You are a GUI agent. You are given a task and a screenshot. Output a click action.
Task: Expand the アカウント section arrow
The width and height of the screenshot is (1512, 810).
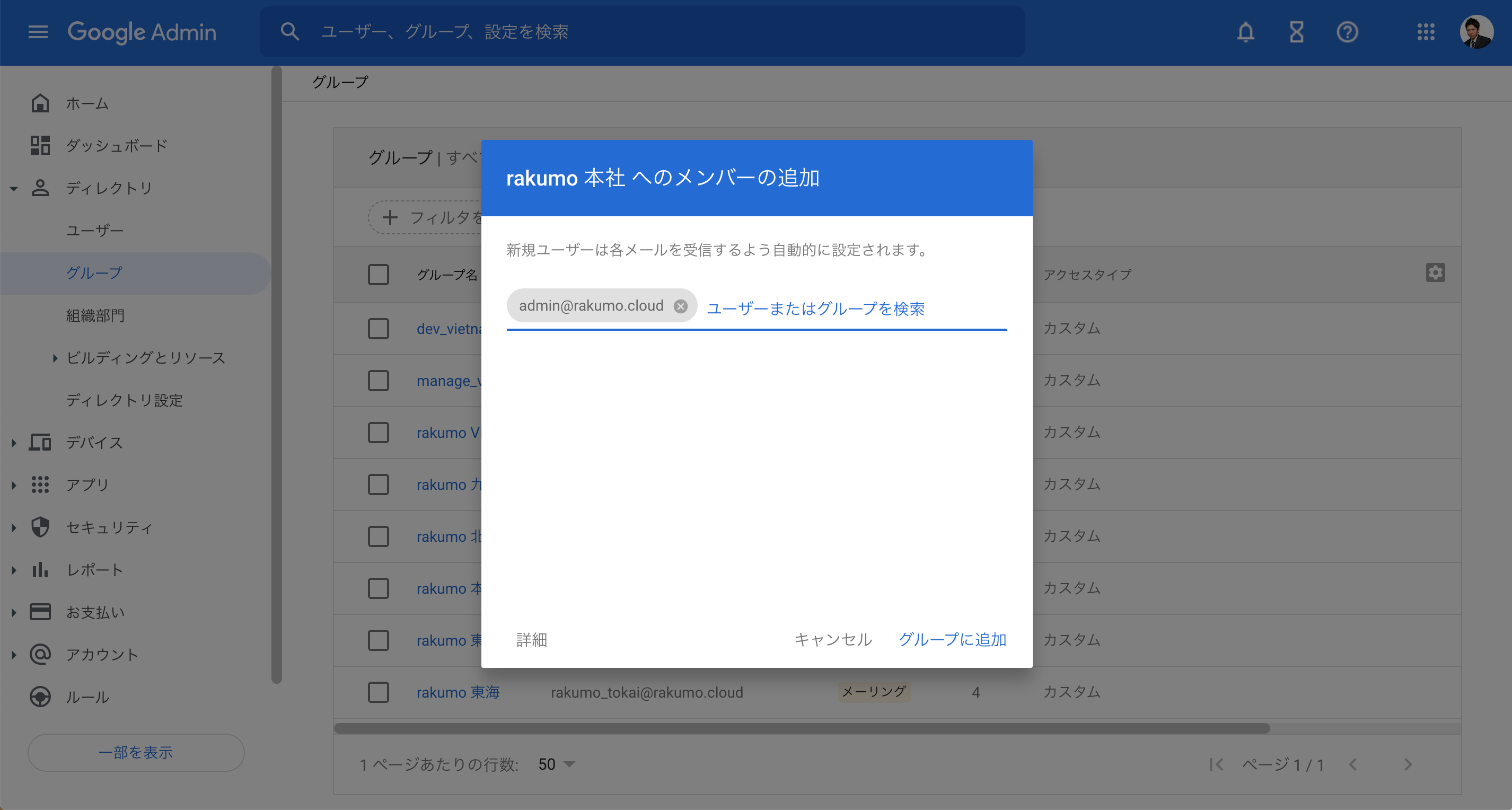click(14, 655)
